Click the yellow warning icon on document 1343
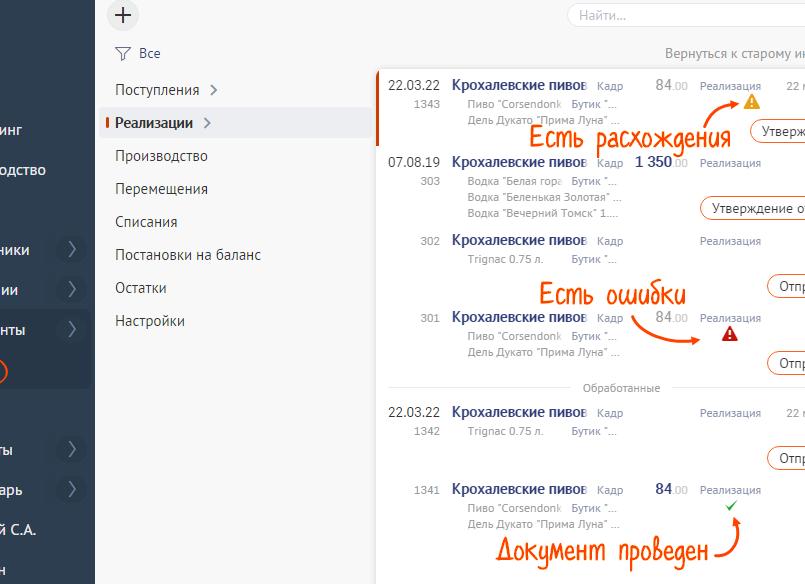 pyautogui.click(x=751, y=102)
